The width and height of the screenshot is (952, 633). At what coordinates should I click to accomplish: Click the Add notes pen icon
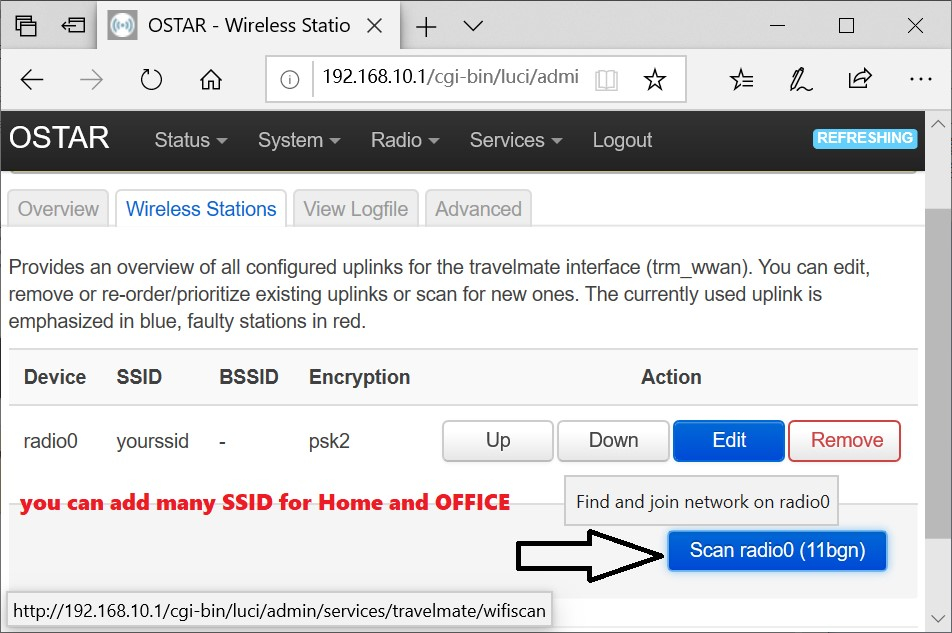[x=800, y=80]
